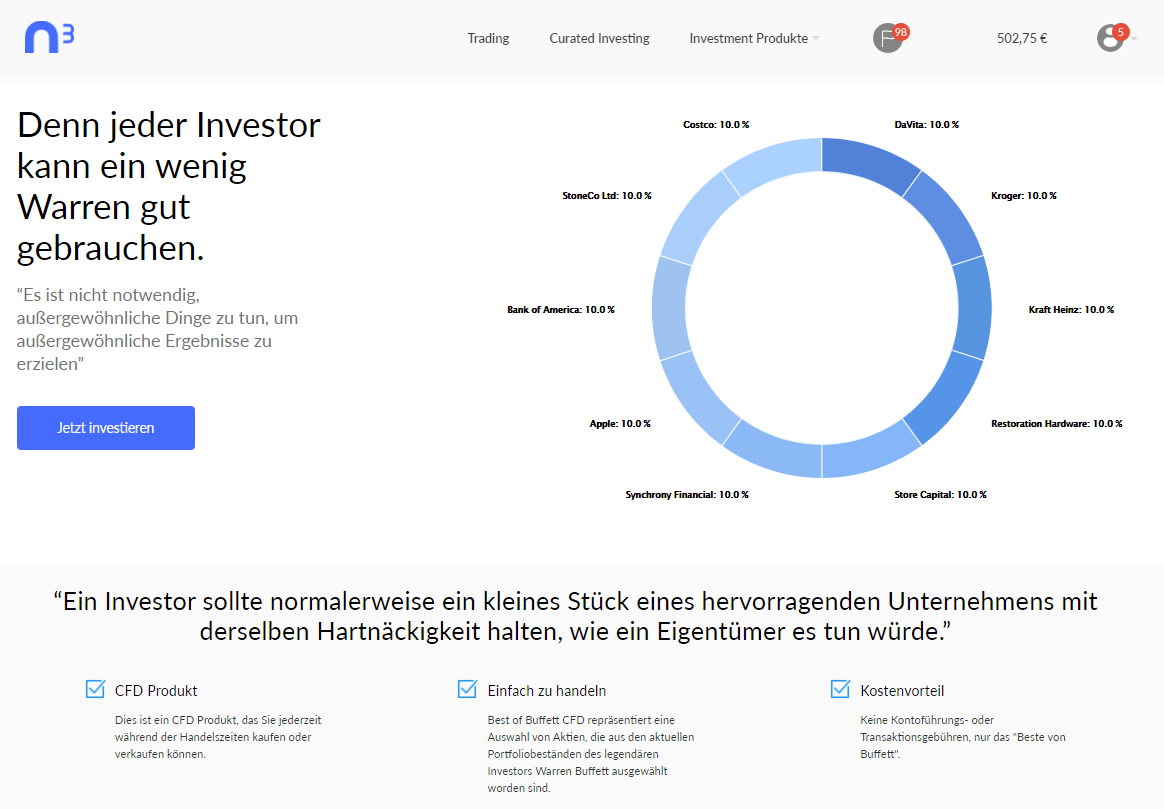This screenshot has height=809, width=1164.
Task: Select the Synchrony Financial donut chart segment
Action: [776, 453]
